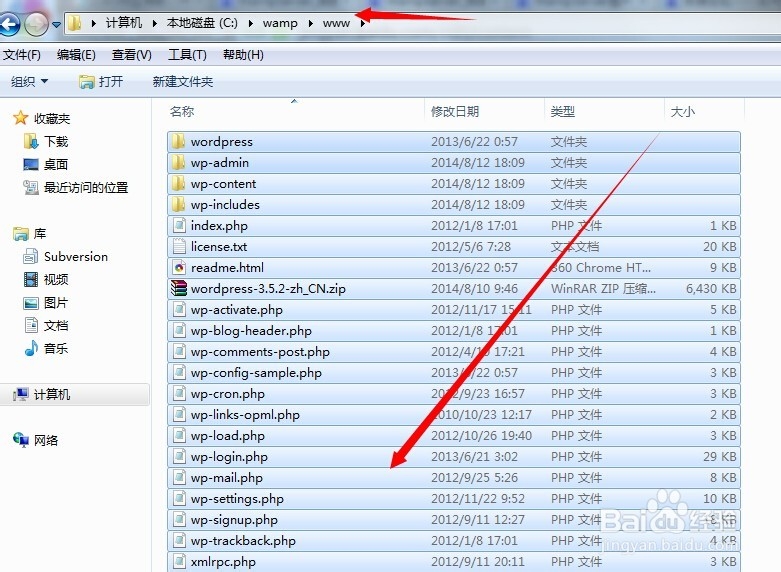Select 本地磁盘 (C:) breadcrumb

coord(202,23)
